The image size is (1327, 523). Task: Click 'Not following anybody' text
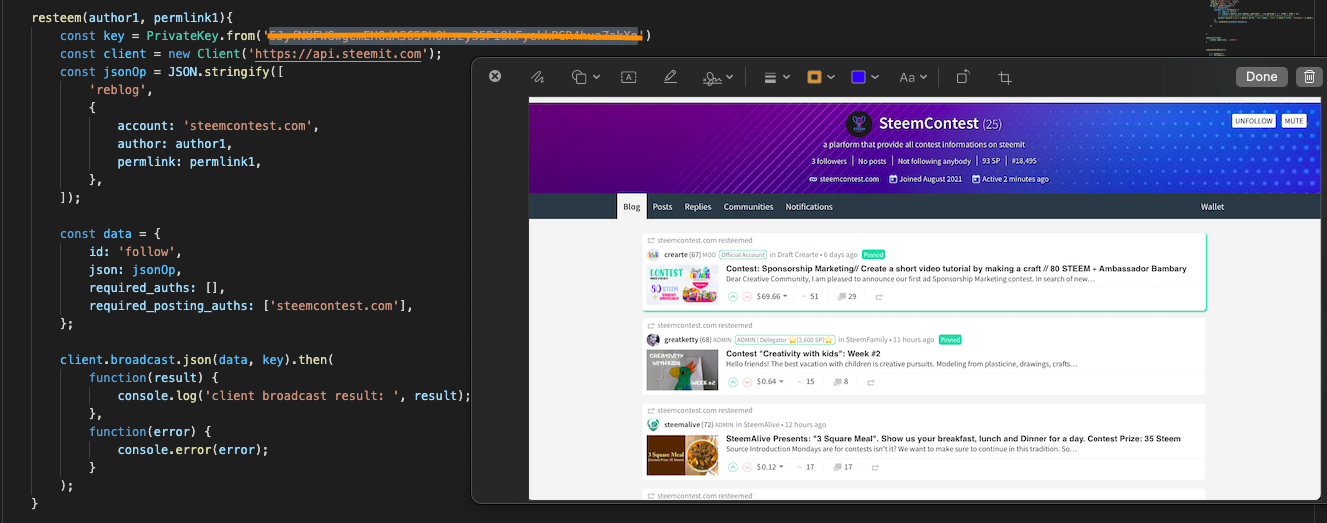tap(934, 161)
